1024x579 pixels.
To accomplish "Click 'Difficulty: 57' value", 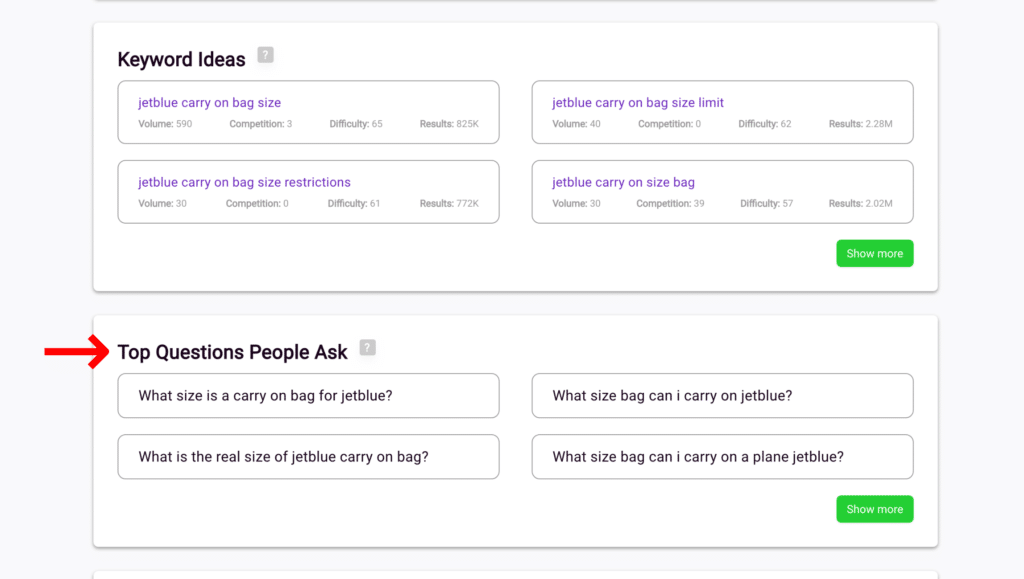I will pos(767,204).
